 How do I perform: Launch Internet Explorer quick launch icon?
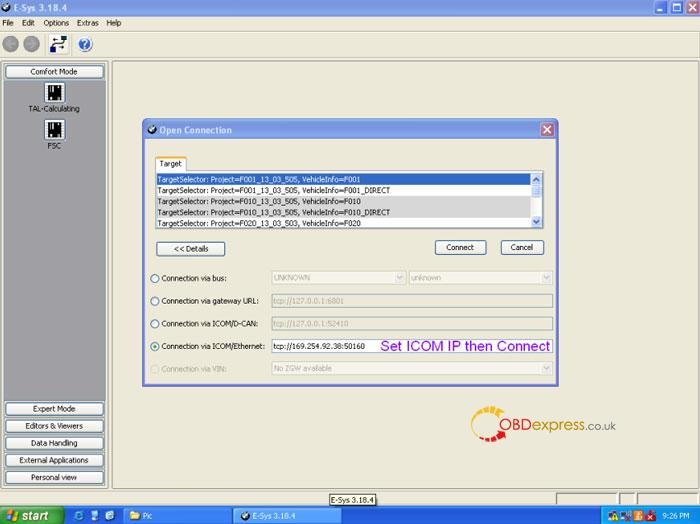coord(79,516)
